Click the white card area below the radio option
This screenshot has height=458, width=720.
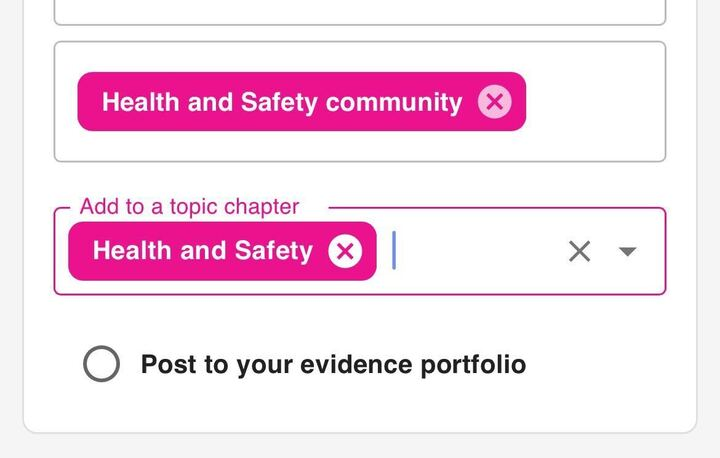[x=360, y=412]
